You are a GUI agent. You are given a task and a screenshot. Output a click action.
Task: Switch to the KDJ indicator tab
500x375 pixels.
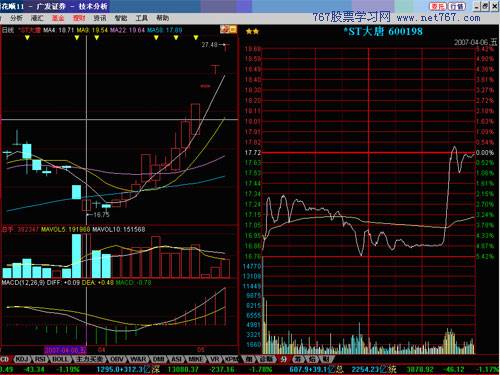[22, 359]
